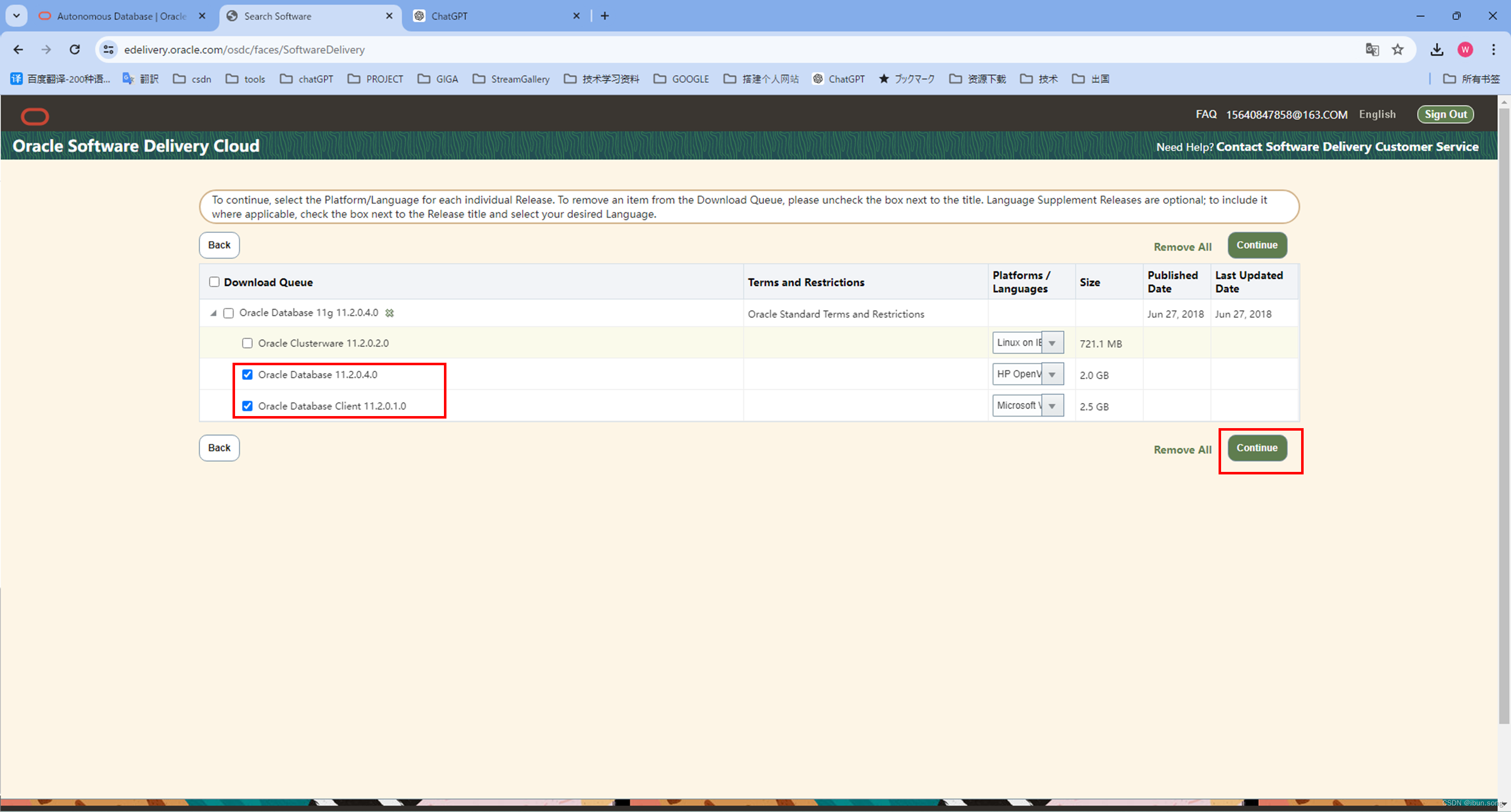Open the tab search dropdown arrow
Screen dimensions: 1511x812
tap(17, 16)
